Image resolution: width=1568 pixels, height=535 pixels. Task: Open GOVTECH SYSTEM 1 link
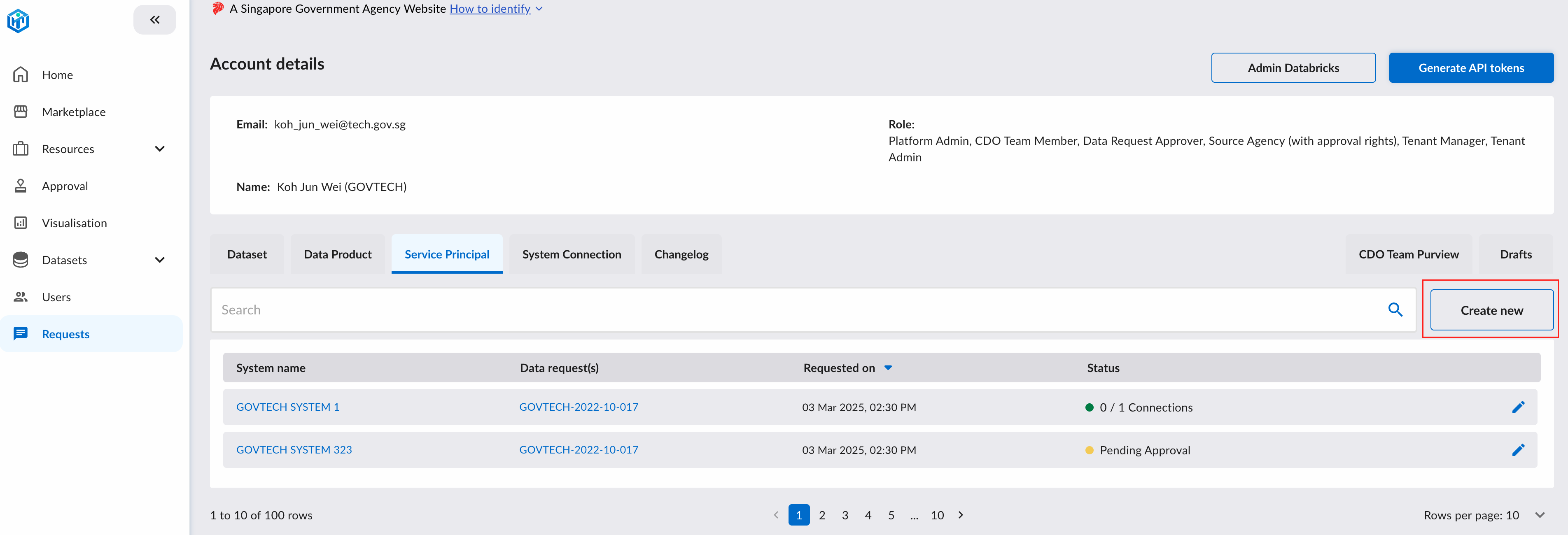tap(288, 407)
